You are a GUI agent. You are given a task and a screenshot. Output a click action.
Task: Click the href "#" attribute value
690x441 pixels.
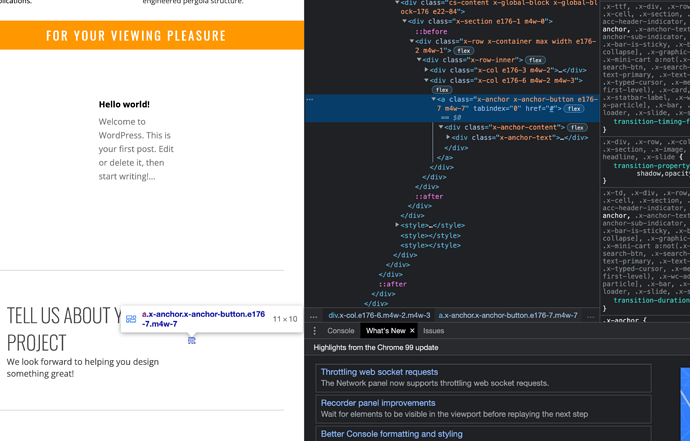click(x=552, y=109)
